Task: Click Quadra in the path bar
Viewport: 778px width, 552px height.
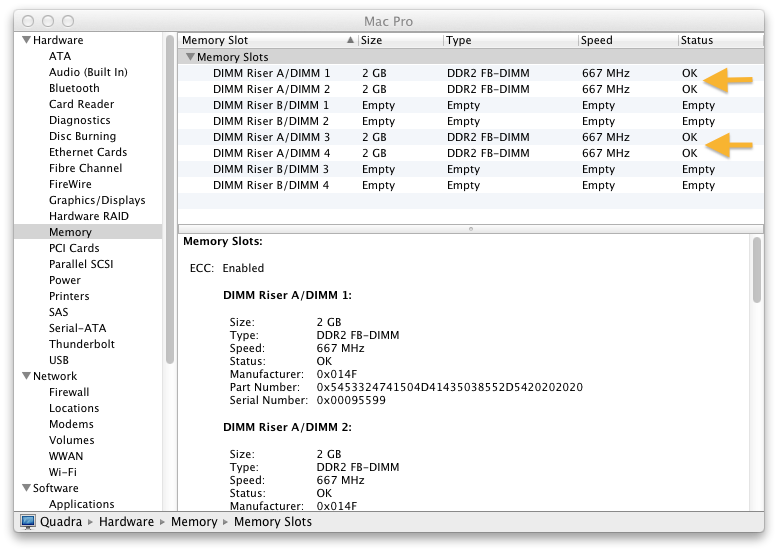Action: click(61, 522)
